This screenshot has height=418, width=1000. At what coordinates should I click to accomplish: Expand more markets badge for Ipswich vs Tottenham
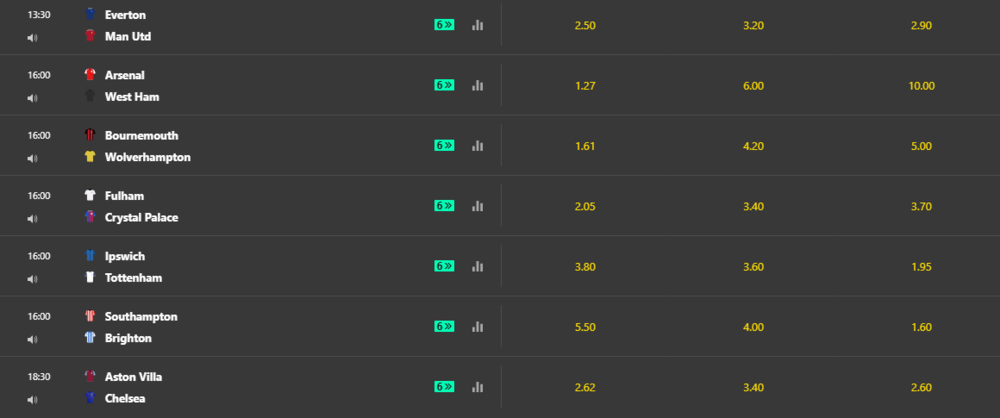tap(445, 266)
